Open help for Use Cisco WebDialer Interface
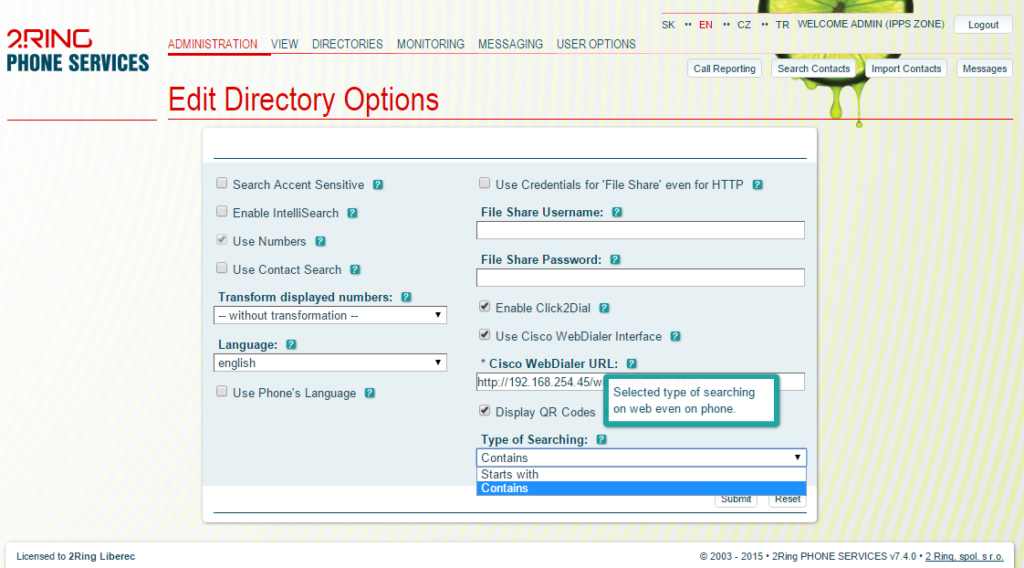Image resolution: width=1024 pixels, height=568 pixels. coord(675,336)
